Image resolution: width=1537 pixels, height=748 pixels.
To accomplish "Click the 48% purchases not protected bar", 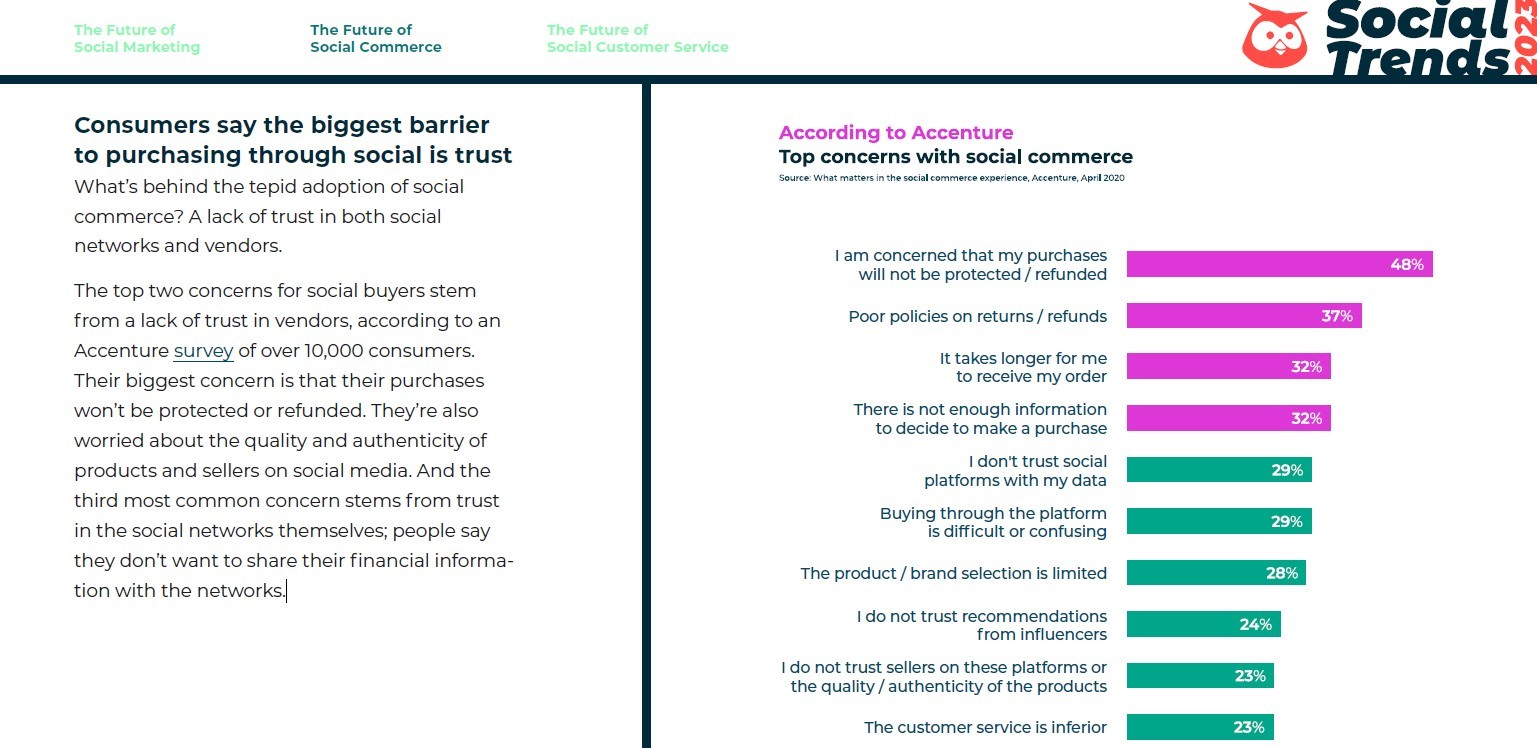I will point(1279,264).
